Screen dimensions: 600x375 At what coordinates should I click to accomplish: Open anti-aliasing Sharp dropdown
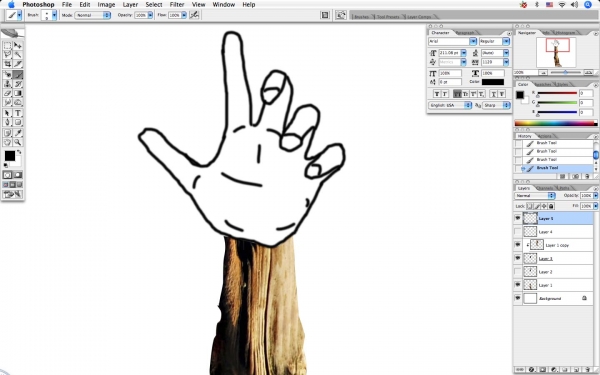click(x=497, y=105)
